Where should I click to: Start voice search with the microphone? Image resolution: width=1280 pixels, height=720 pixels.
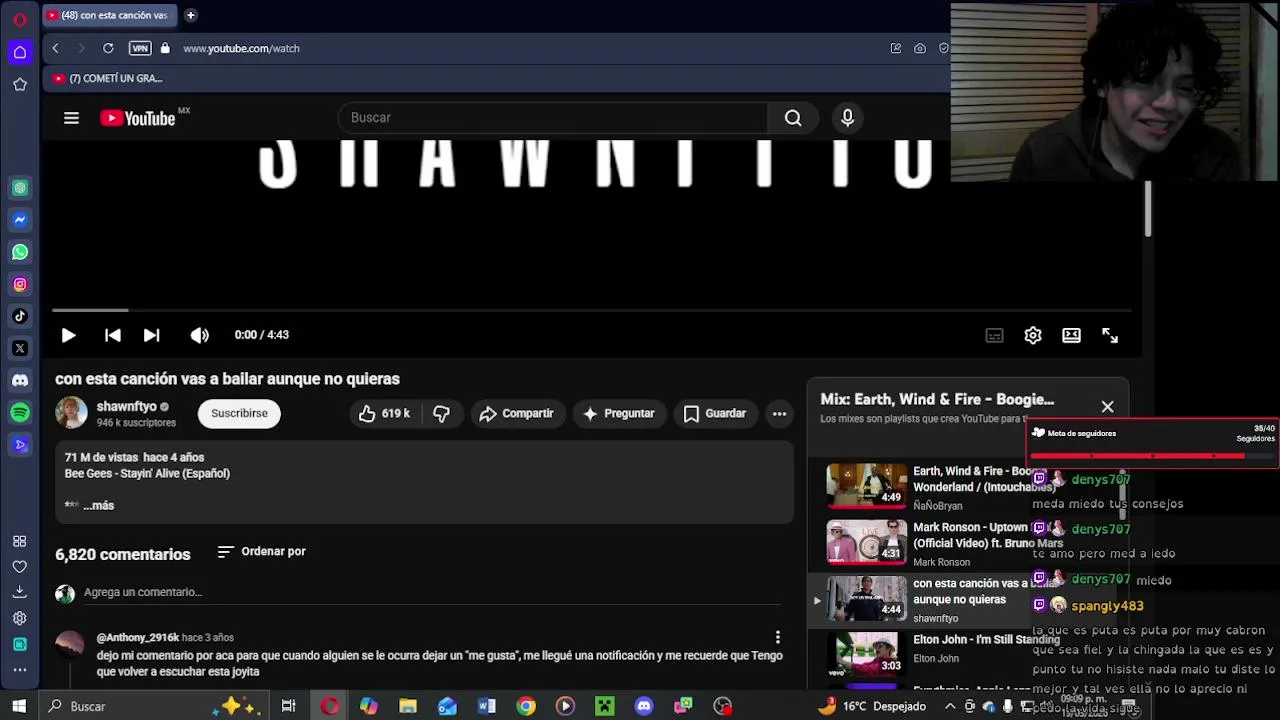pyautogui.click(x=847, y=118)
